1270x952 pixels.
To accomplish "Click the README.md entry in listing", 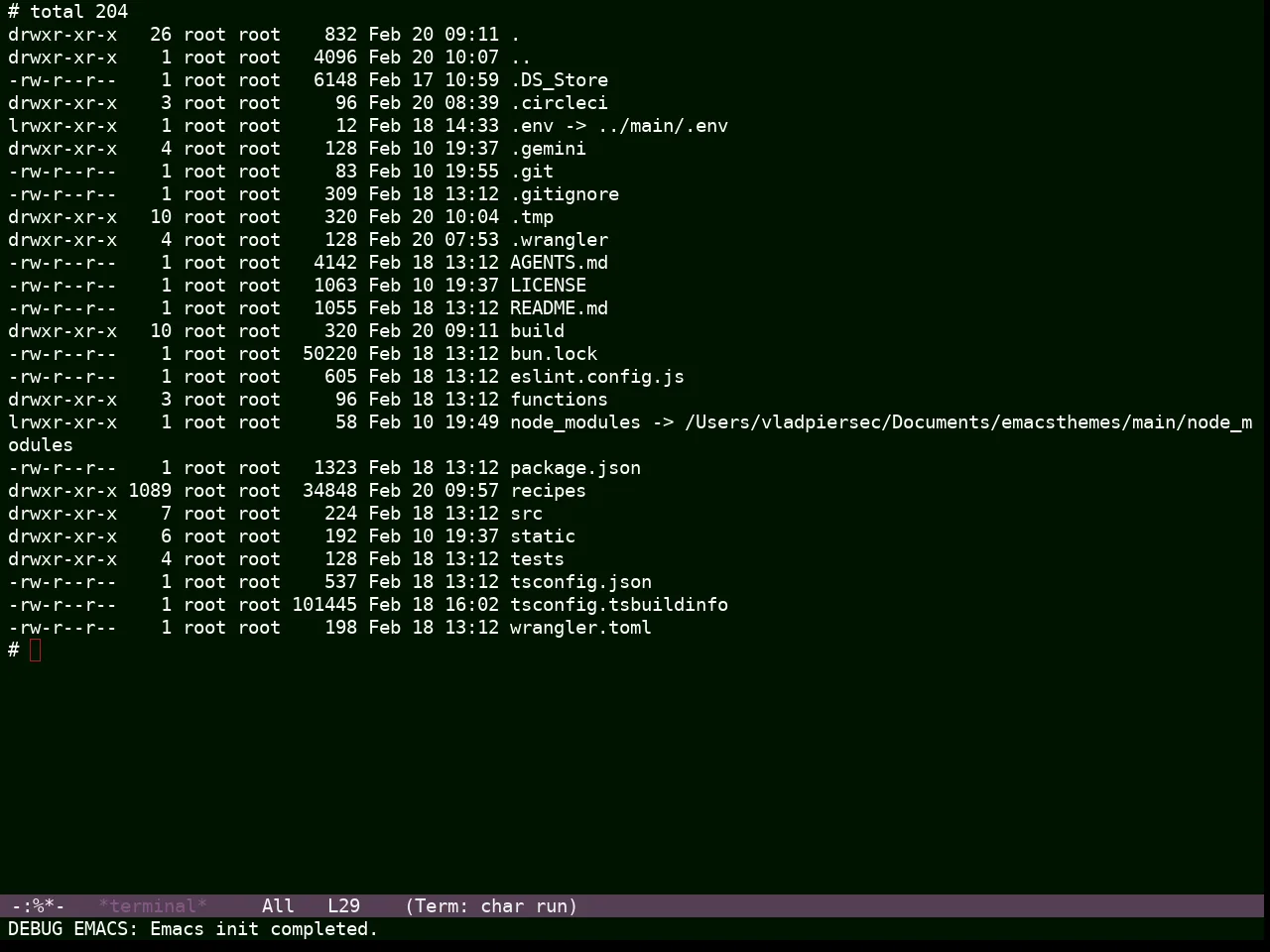I will pos(559,308).
